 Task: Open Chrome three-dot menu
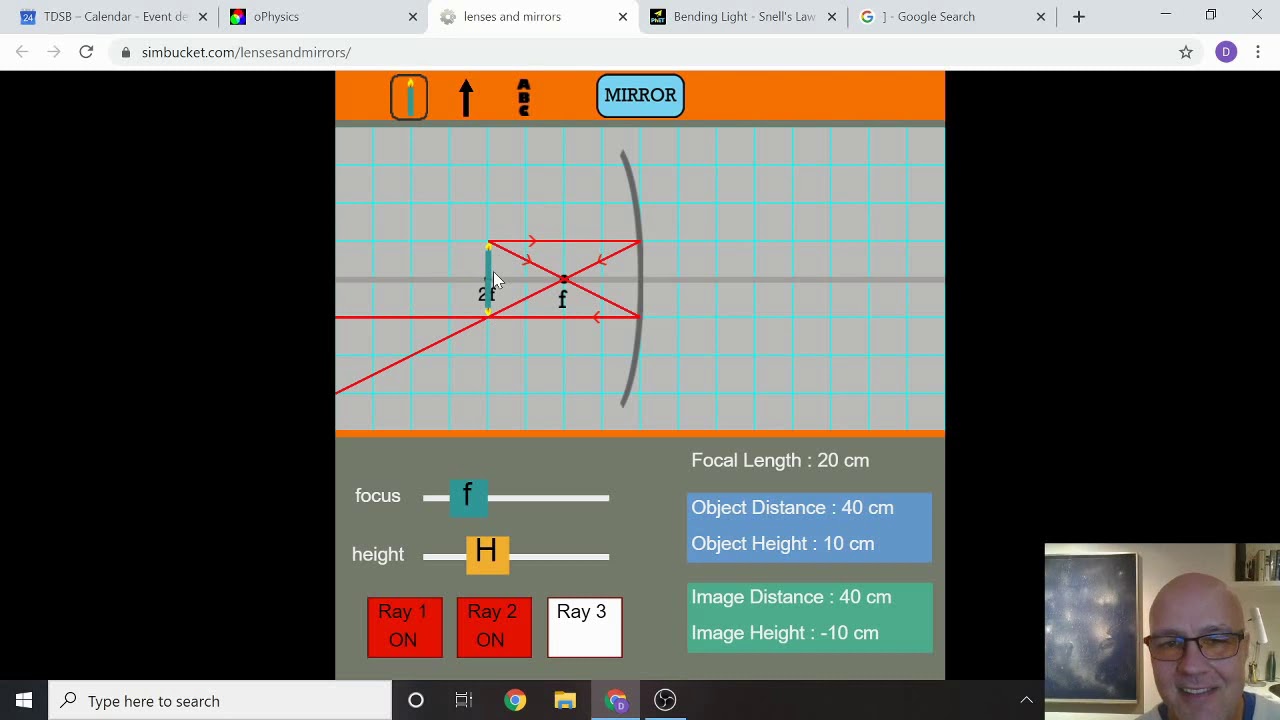click(x=1258, y=52)
